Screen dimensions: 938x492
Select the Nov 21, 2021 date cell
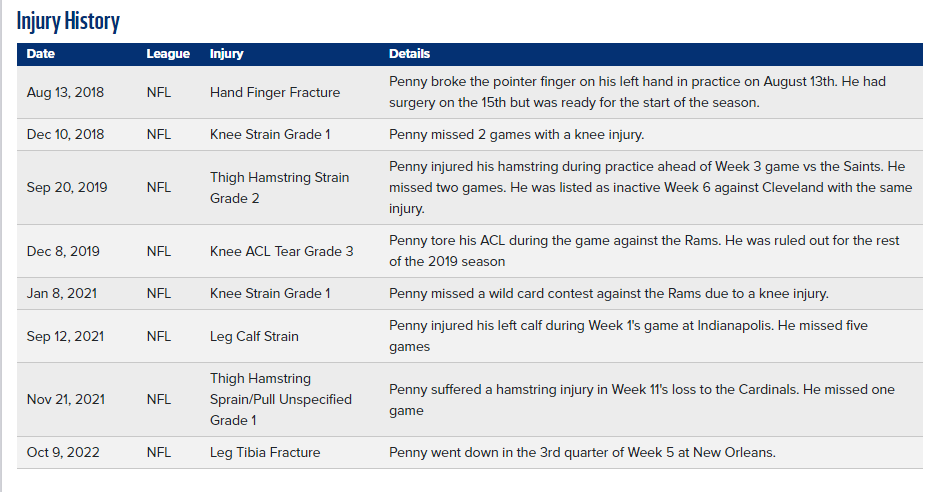coord(66,399)
